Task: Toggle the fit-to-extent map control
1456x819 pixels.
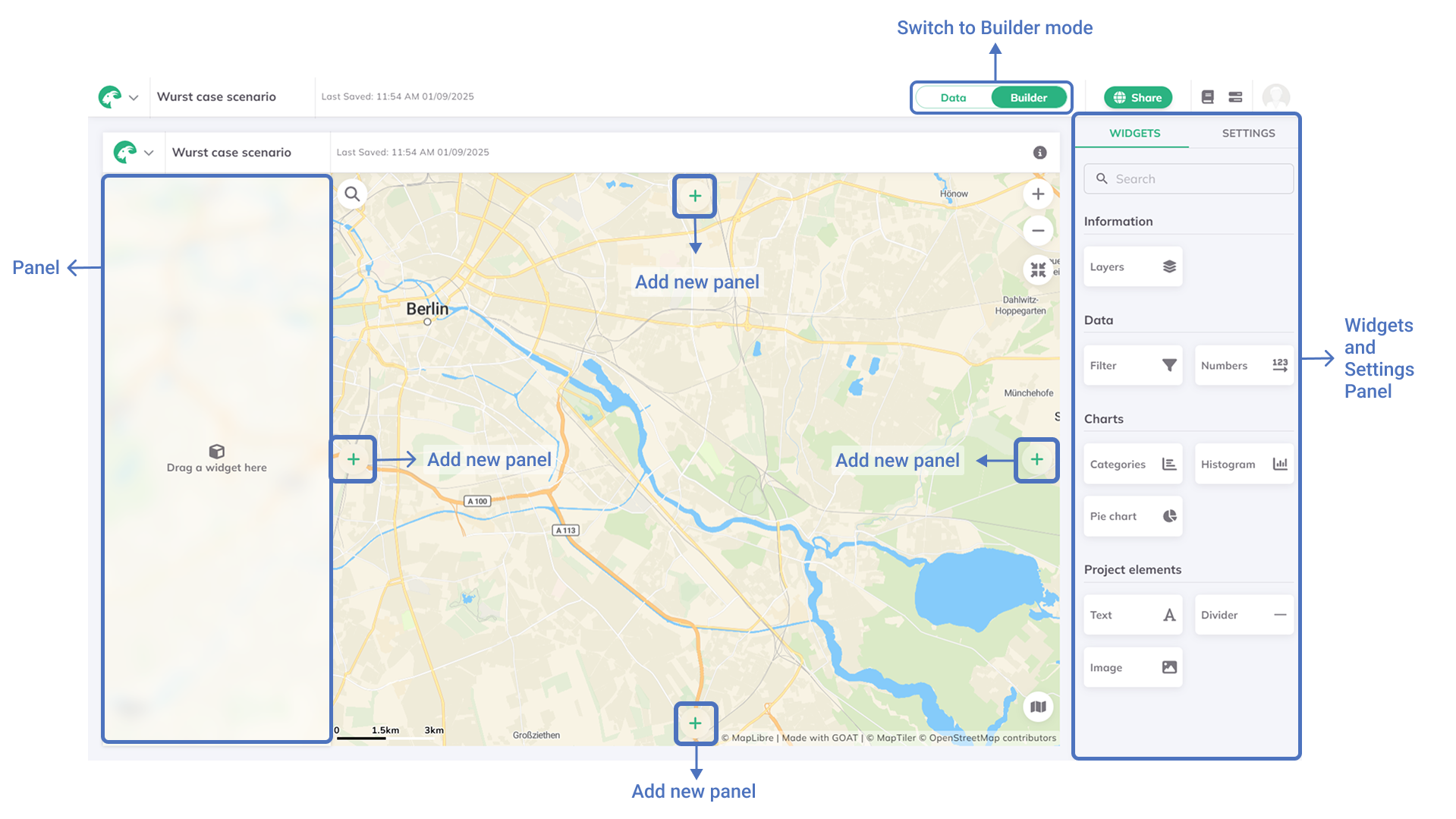Action: [x=1037, y=269]
